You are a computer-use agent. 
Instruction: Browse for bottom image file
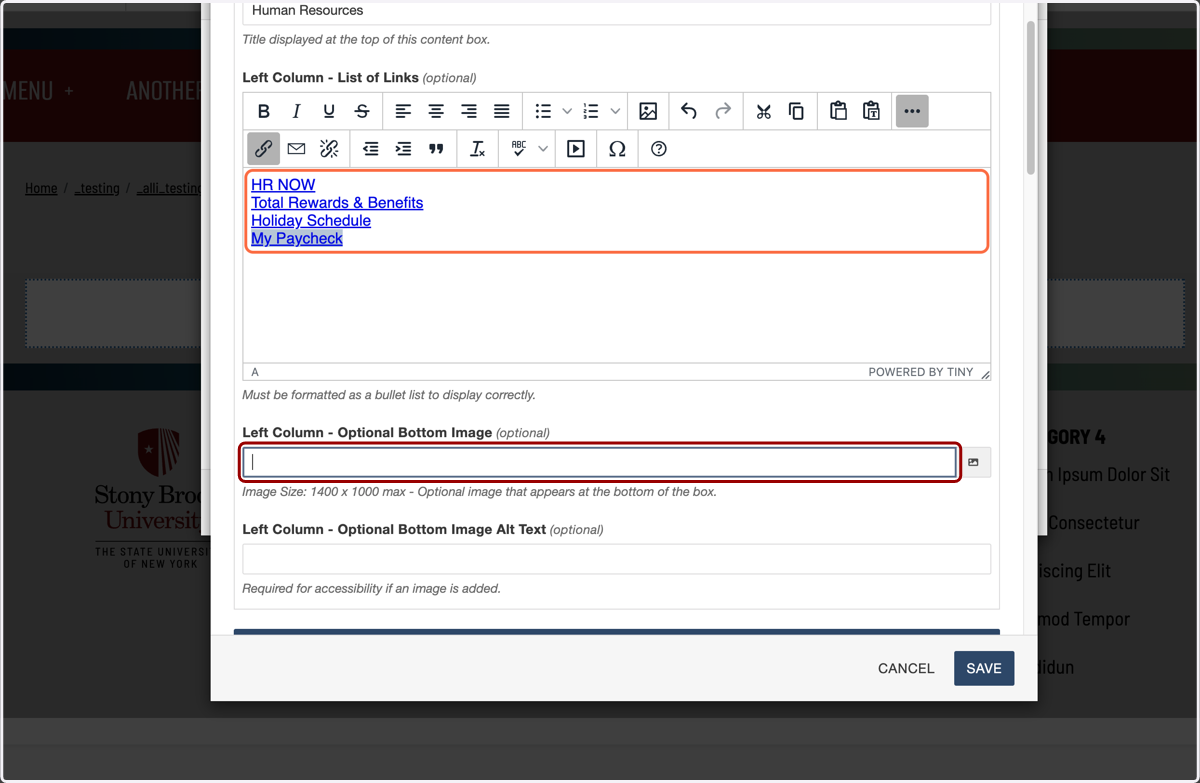tap(974, 462)
